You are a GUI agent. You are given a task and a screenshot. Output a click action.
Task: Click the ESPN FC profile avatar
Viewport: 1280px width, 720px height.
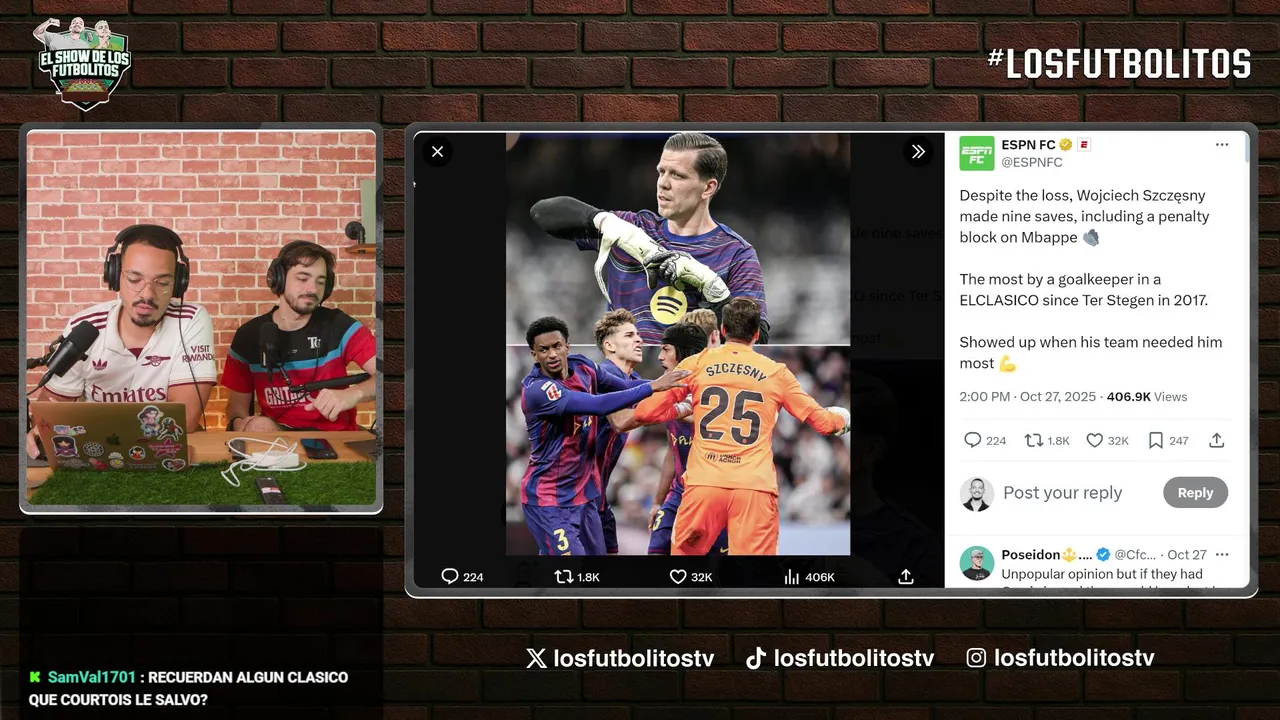(977, 153)
